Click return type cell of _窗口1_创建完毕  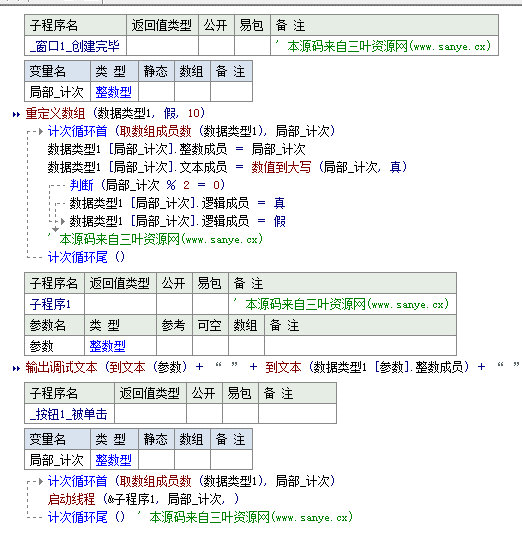[162, 46]
